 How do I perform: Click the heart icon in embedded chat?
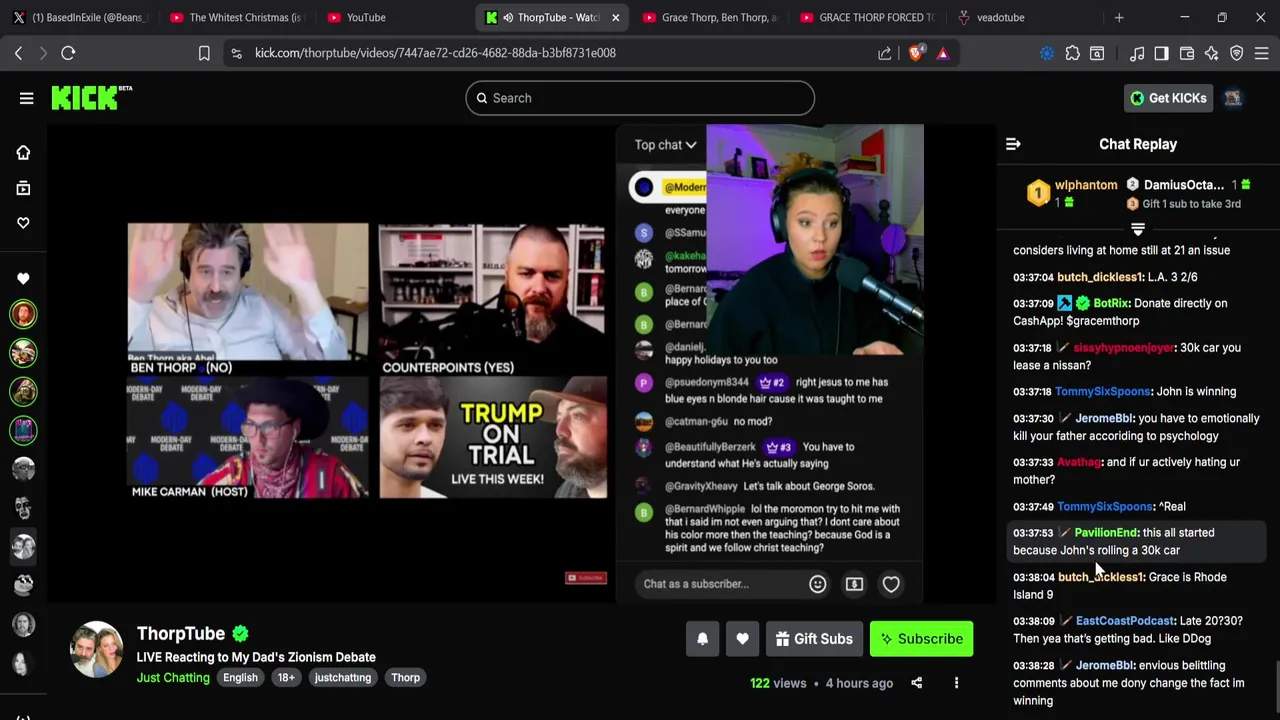pos(891,584)
